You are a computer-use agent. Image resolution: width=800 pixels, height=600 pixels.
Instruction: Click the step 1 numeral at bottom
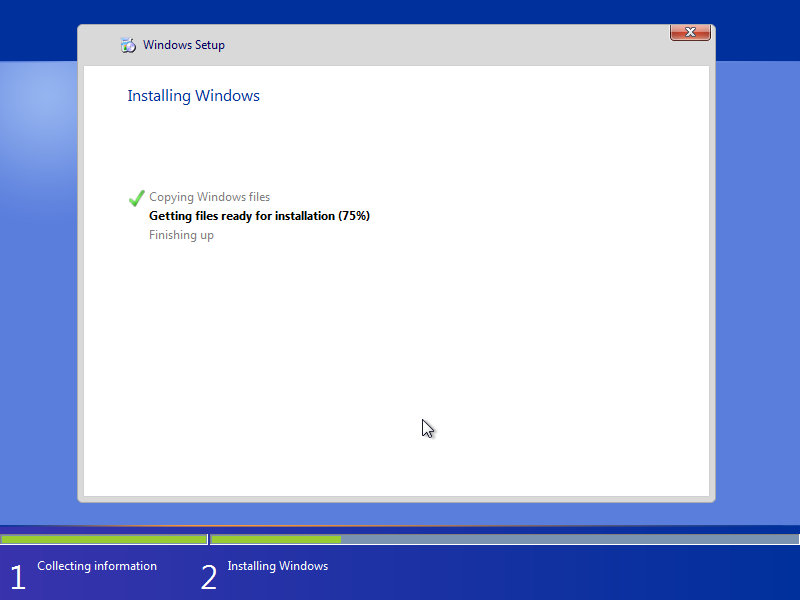click(17, 577)
